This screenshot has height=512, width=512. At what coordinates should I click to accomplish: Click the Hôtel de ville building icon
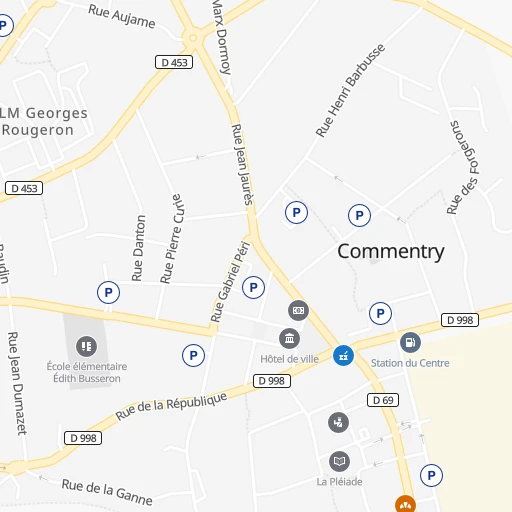289,339
